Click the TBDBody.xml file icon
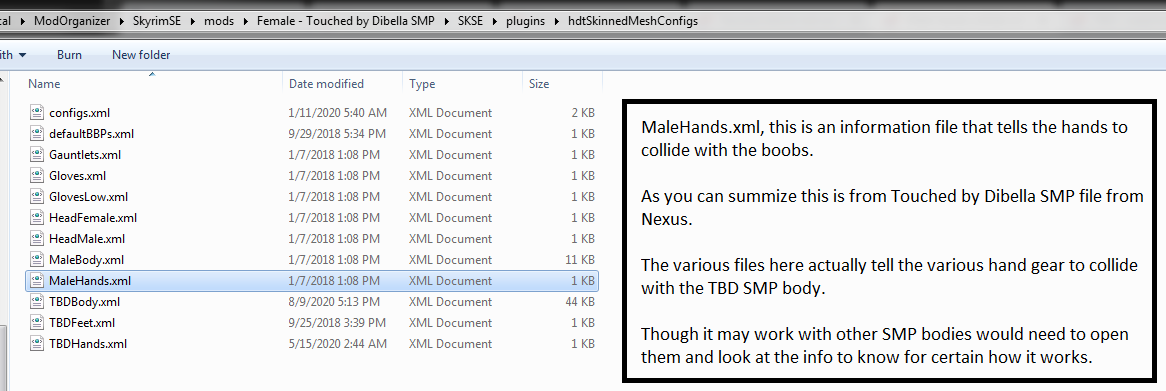 tap(37, 302)
